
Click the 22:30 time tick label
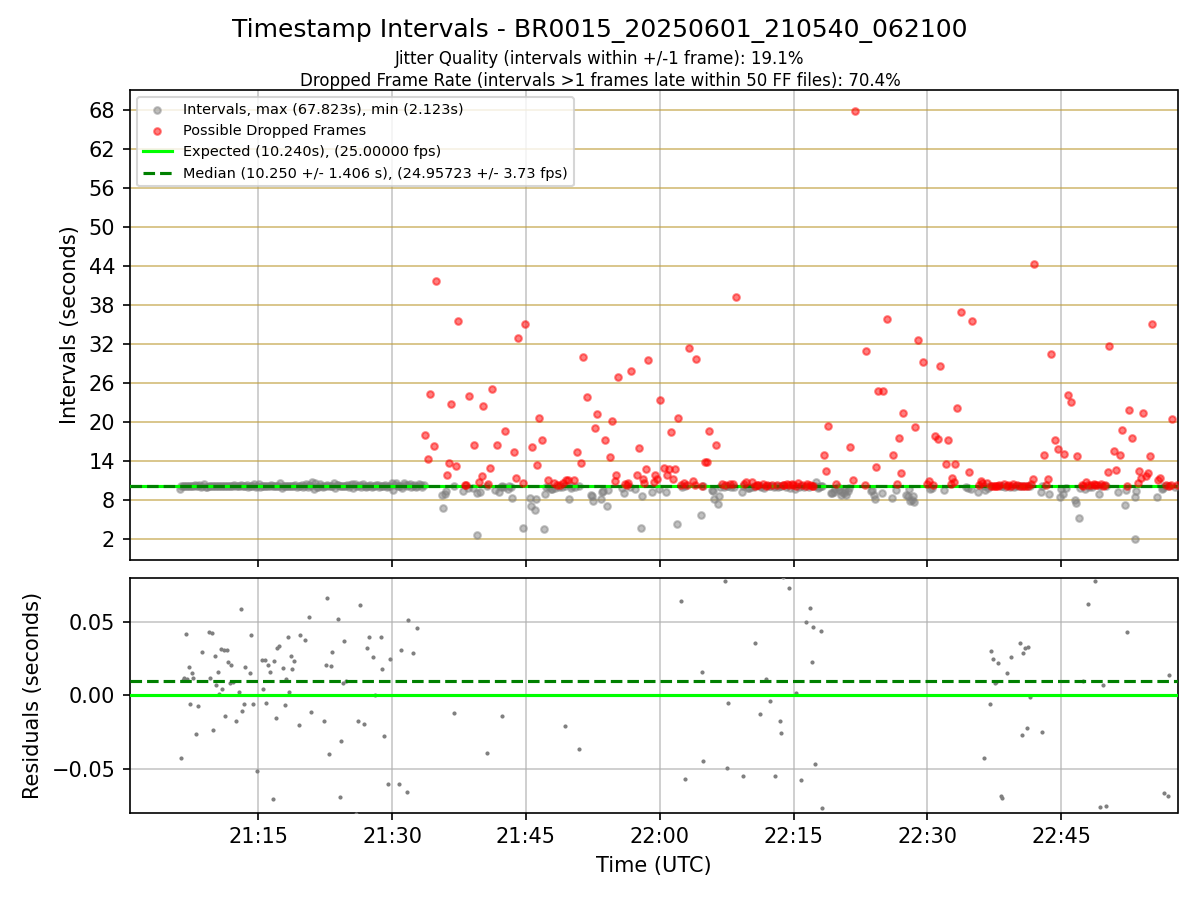click(x=928, y=834)
